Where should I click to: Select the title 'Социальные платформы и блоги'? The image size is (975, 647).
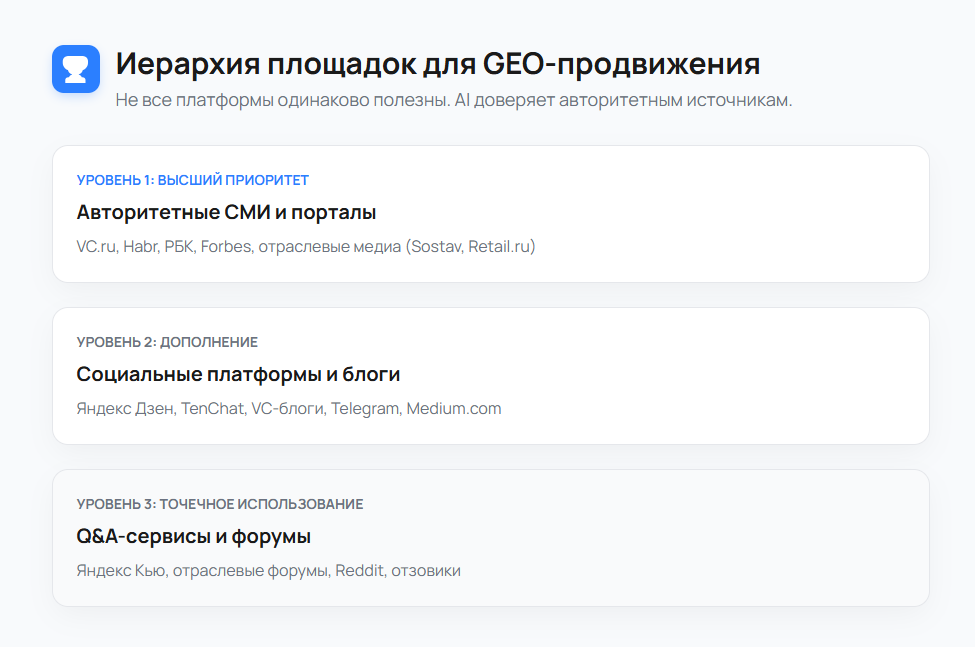238,374
